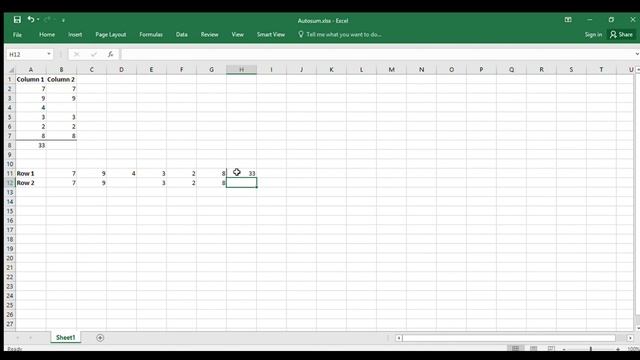Select the active cell H12
Screen dimensions: 640x360
coord(241,183)
